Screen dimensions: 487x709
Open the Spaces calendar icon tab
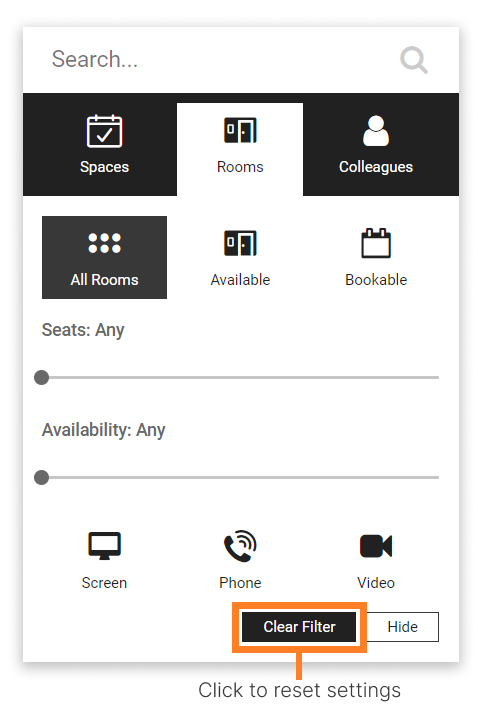coord(104,131)
